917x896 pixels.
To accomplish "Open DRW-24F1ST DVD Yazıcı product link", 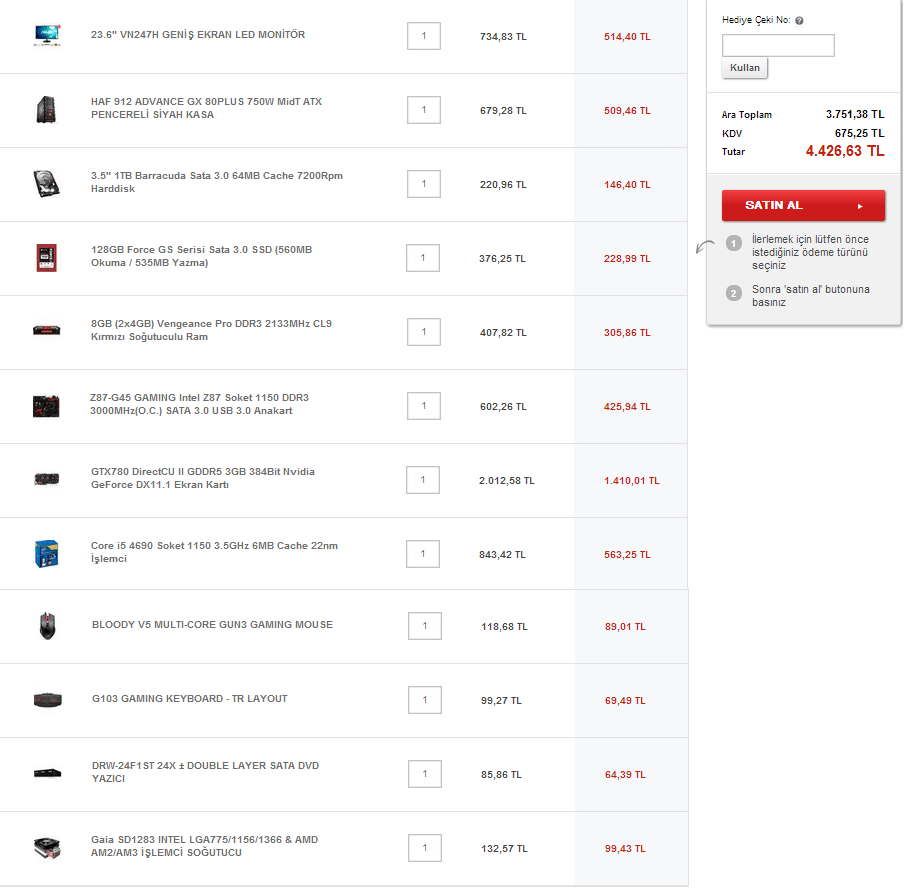I will point(205,772).
